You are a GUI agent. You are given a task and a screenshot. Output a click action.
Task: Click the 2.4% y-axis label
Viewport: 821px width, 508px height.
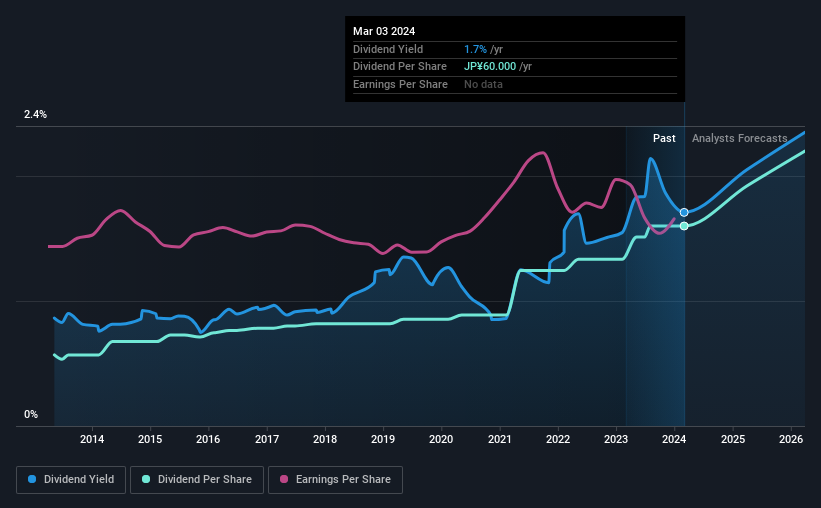tap(35, 114)
